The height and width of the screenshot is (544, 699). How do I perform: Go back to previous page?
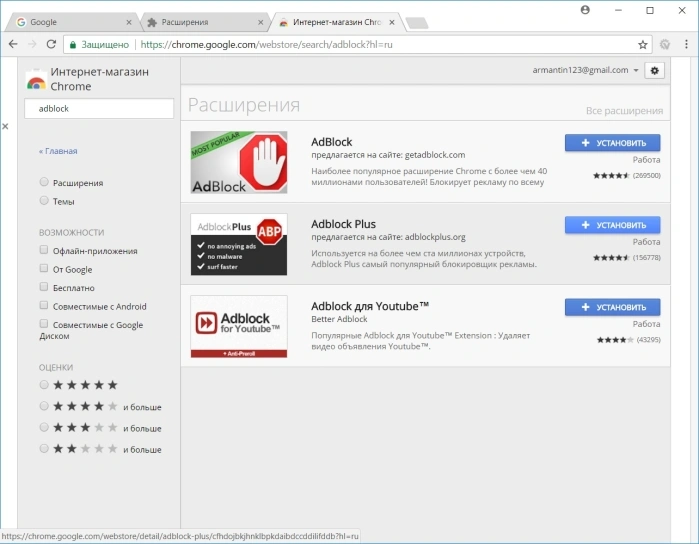pos(13,44)
